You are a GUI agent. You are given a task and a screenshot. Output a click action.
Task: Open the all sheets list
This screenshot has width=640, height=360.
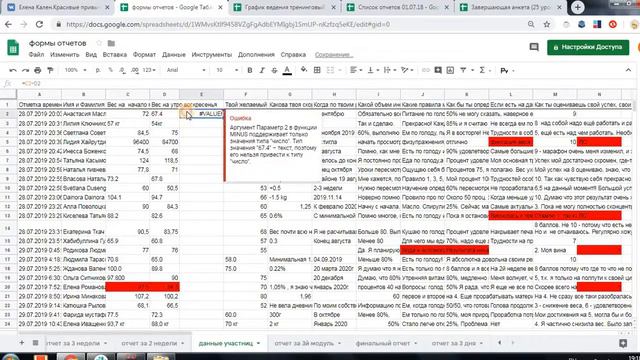36,343
